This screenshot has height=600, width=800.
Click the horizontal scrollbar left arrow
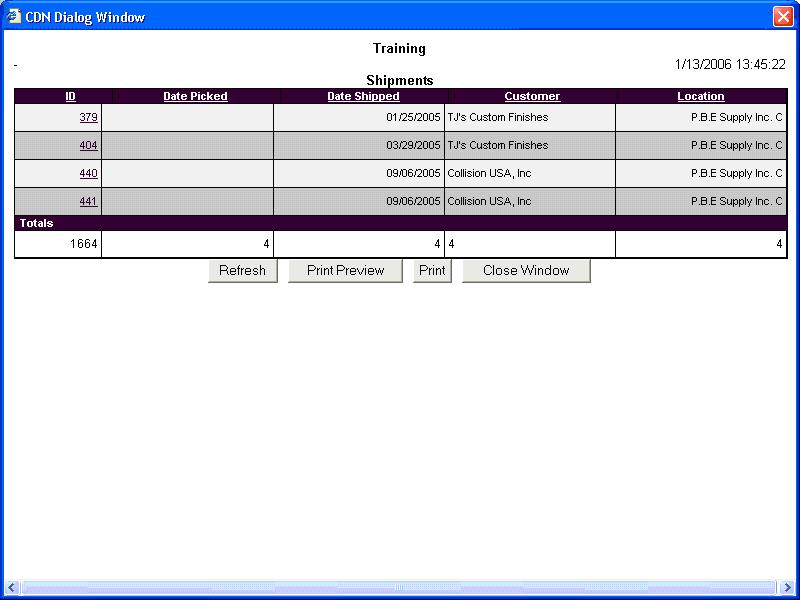[12, 587]
